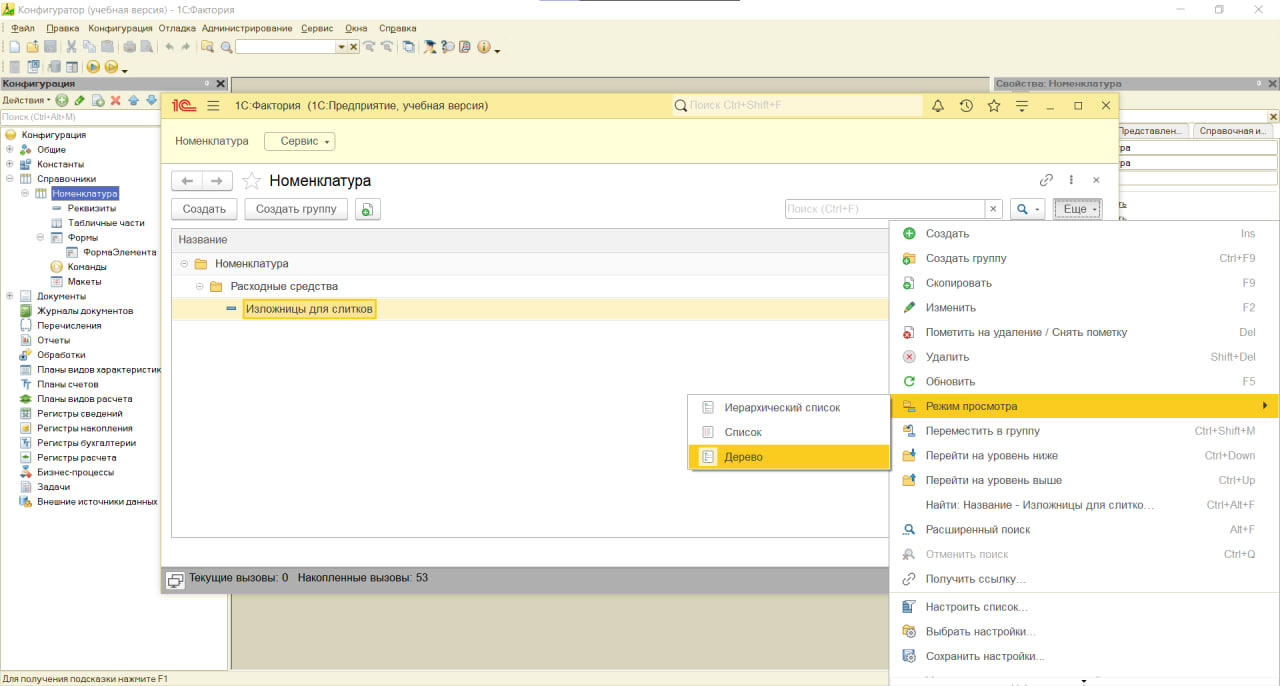Start debugging with the first orange play icon

[93, 67]
